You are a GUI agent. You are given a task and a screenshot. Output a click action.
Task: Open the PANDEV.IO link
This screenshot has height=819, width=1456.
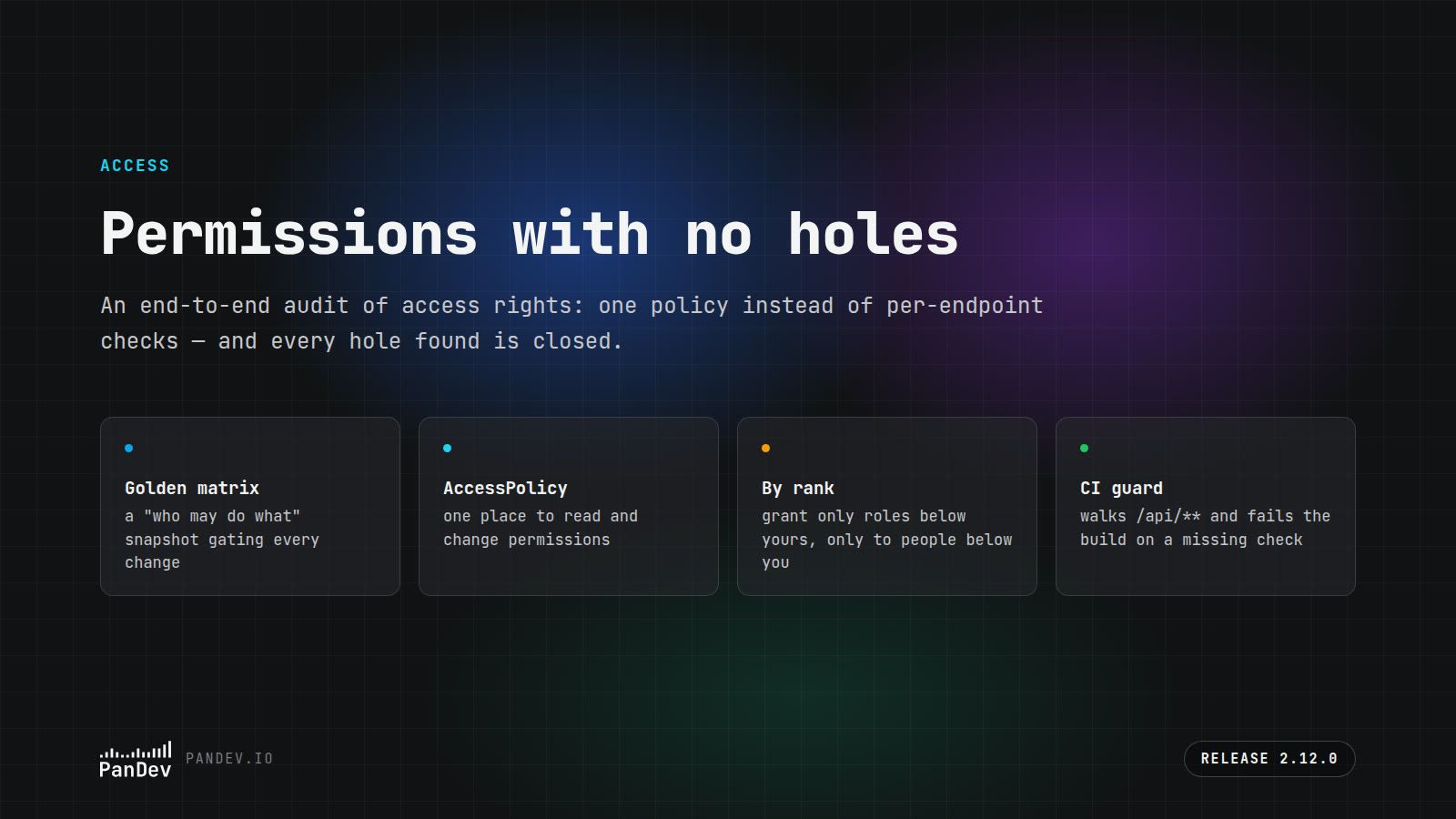(x=229, y=759)
